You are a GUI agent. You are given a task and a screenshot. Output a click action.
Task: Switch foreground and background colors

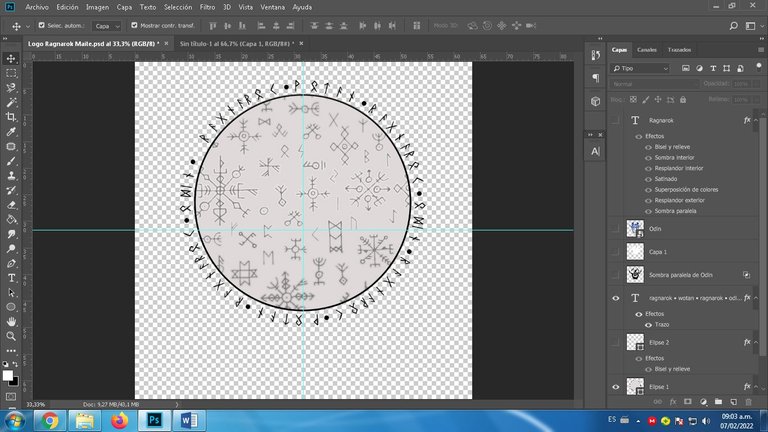(16, 364)
